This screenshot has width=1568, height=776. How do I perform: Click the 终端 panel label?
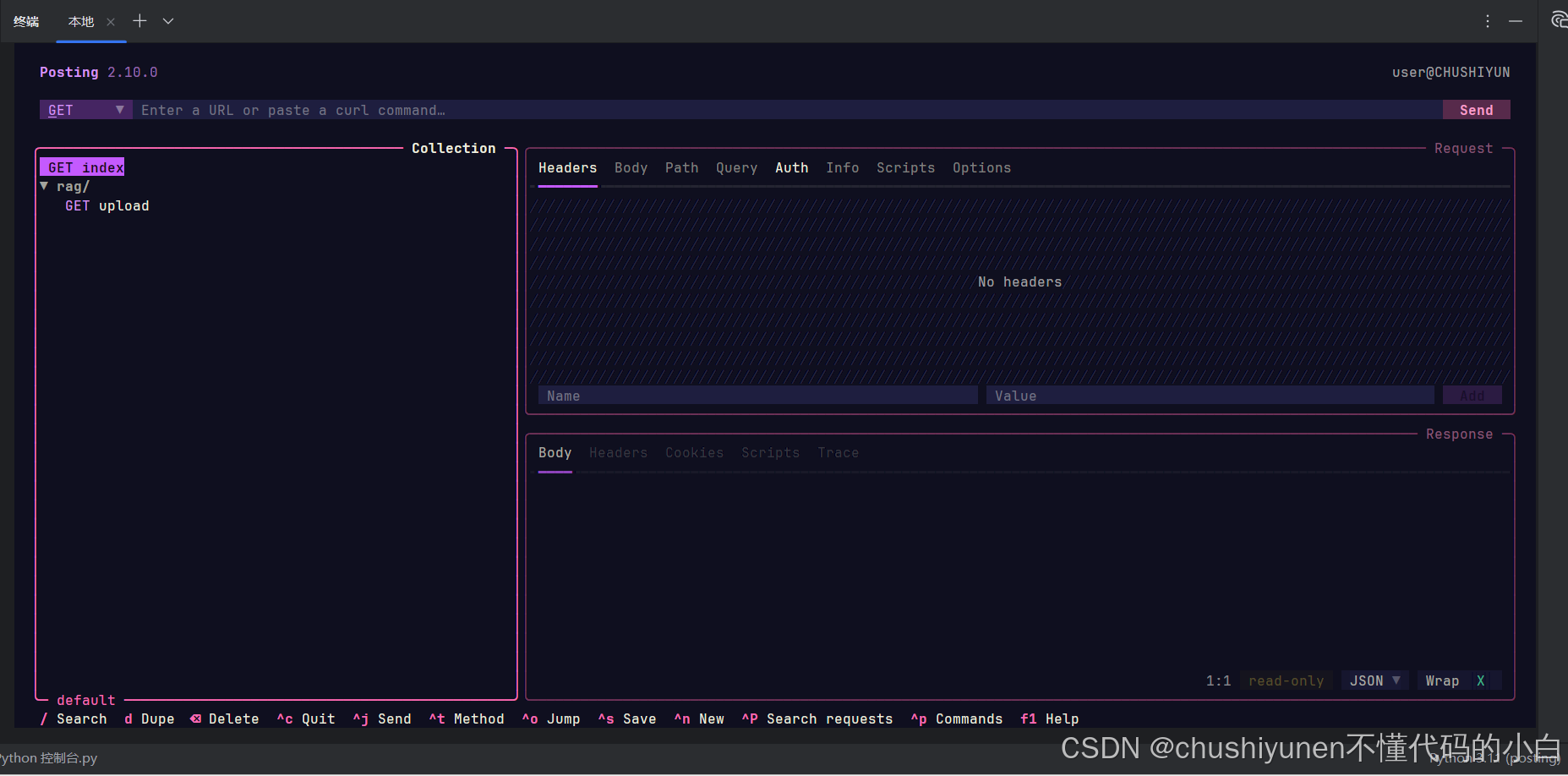click(26, 22)
